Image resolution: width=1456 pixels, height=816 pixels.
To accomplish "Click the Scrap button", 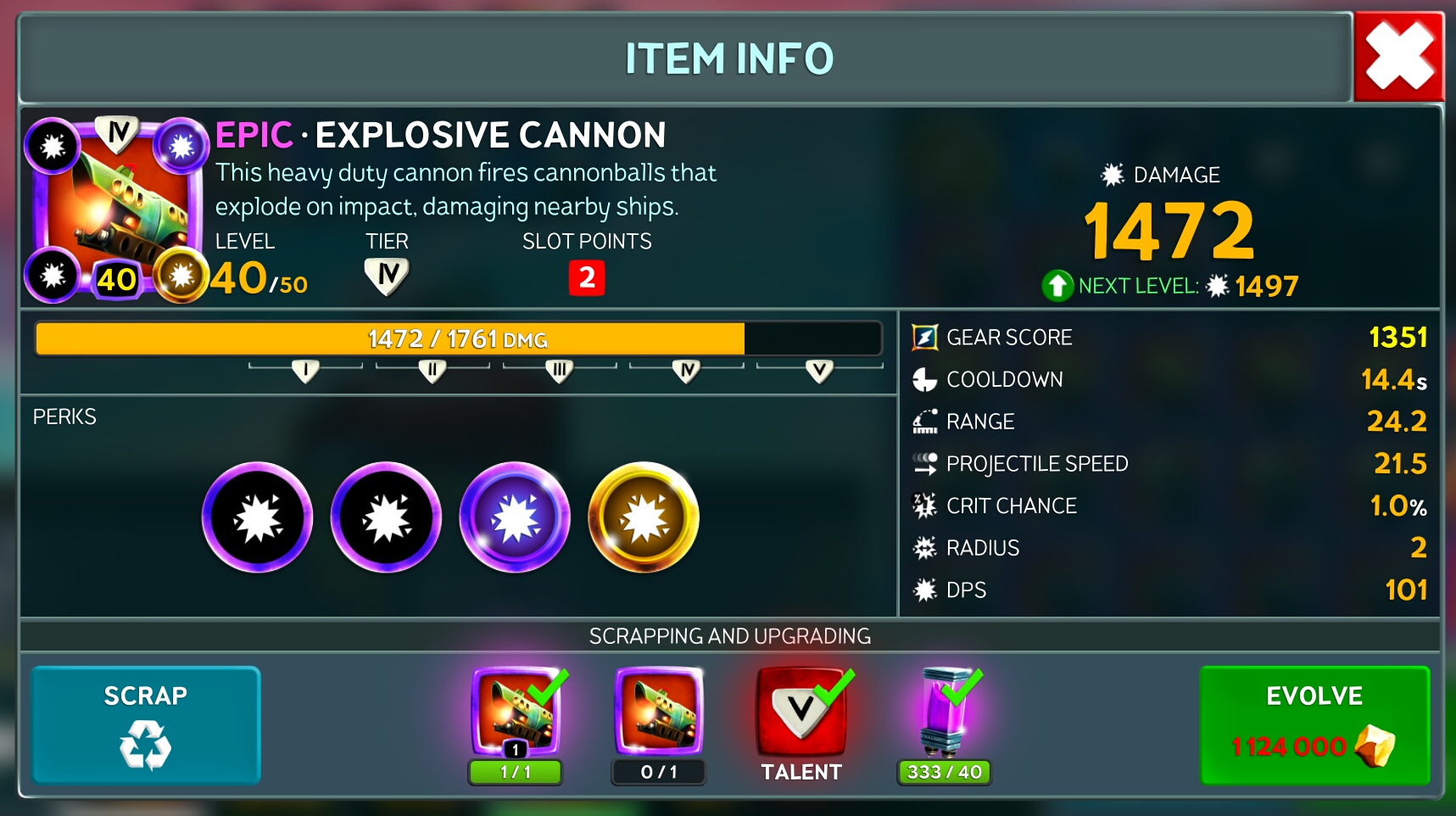I will click(x=146, y=725).
